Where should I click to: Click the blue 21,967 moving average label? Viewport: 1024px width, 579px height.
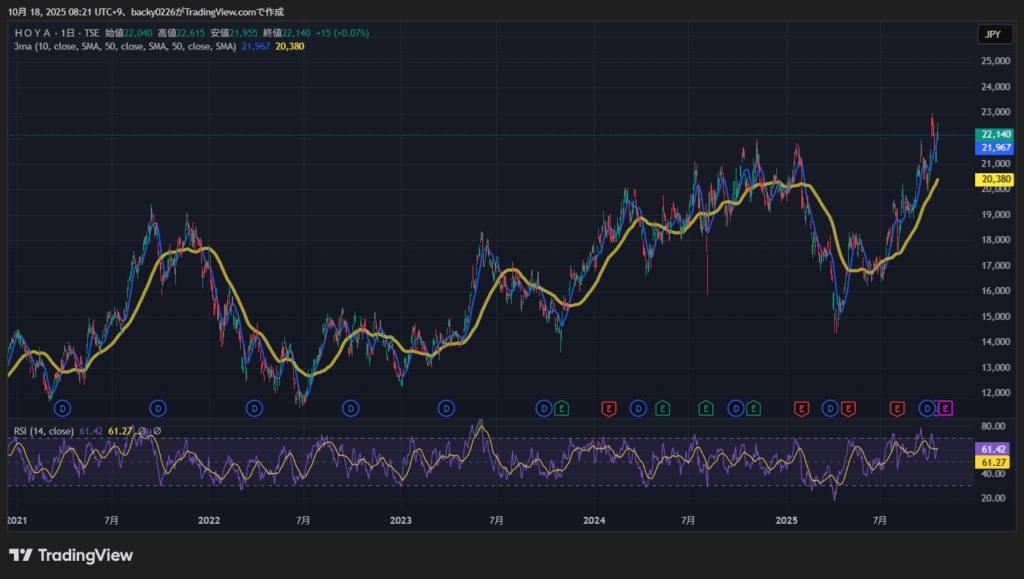tap(997, 148)
